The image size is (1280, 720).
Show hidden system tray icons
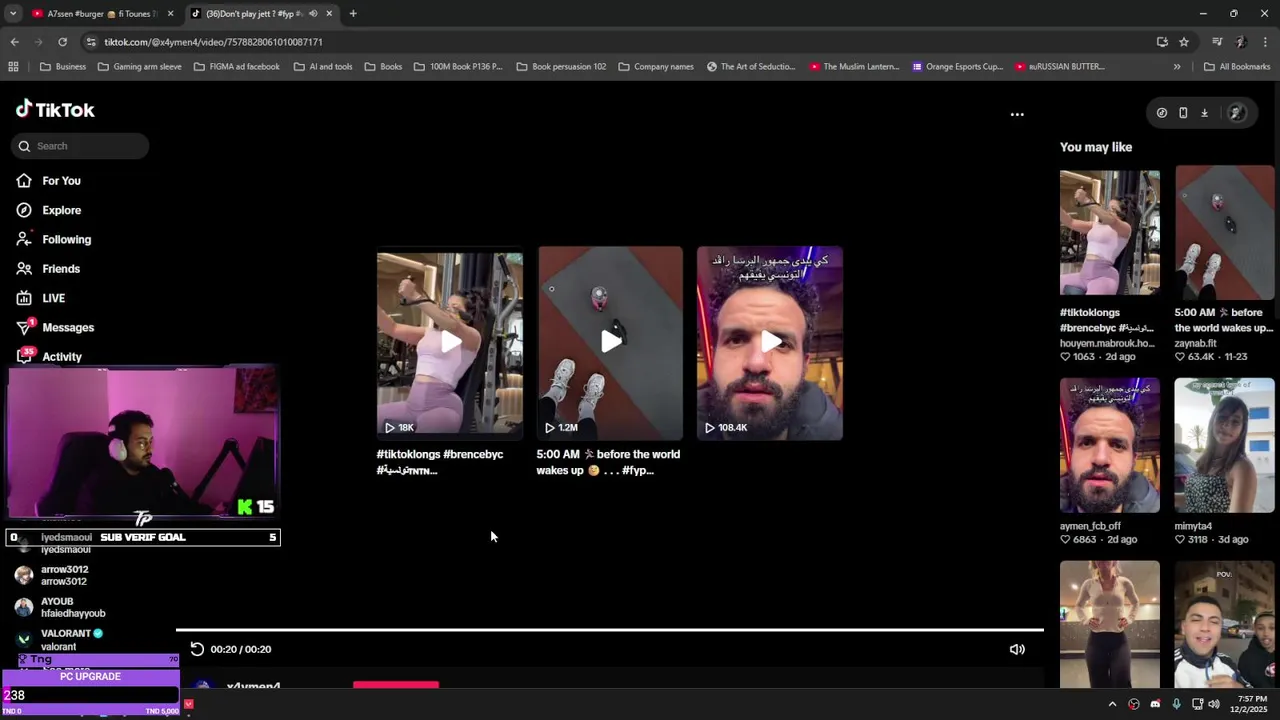tap(1112, 704)
